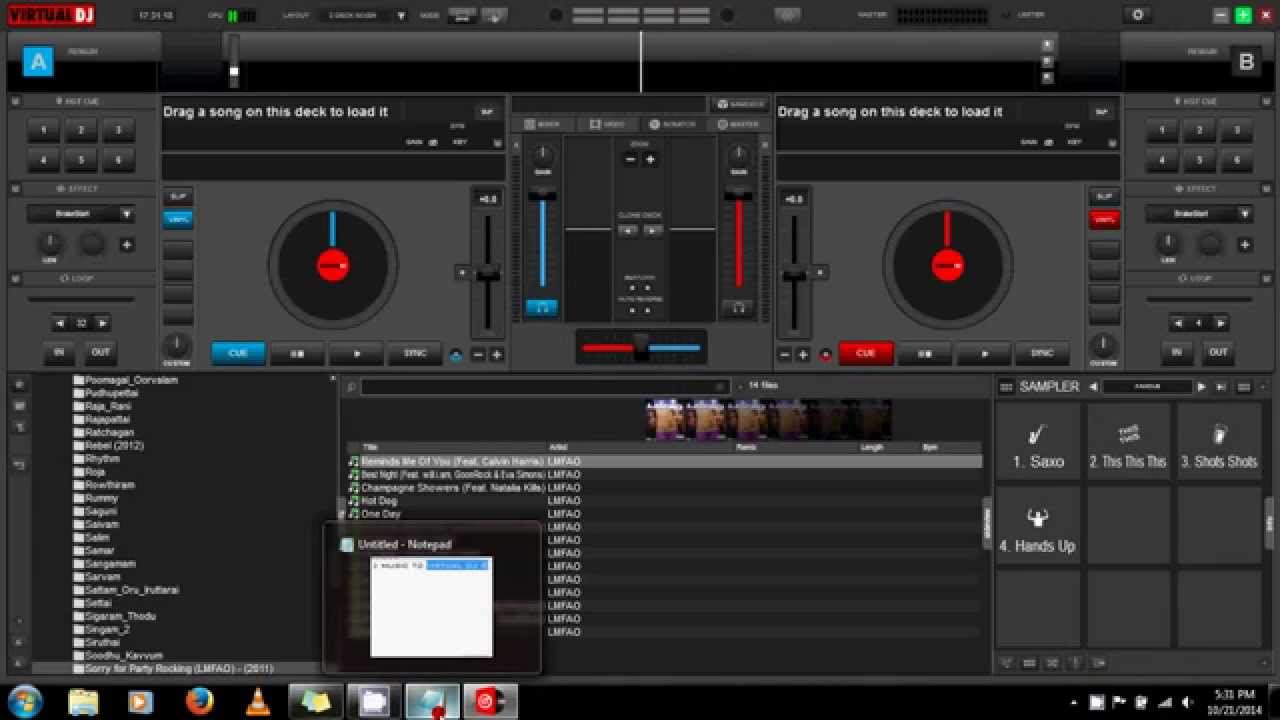Click the zoom plus button in mixer
1280x720 pixels.
point(650,159)
